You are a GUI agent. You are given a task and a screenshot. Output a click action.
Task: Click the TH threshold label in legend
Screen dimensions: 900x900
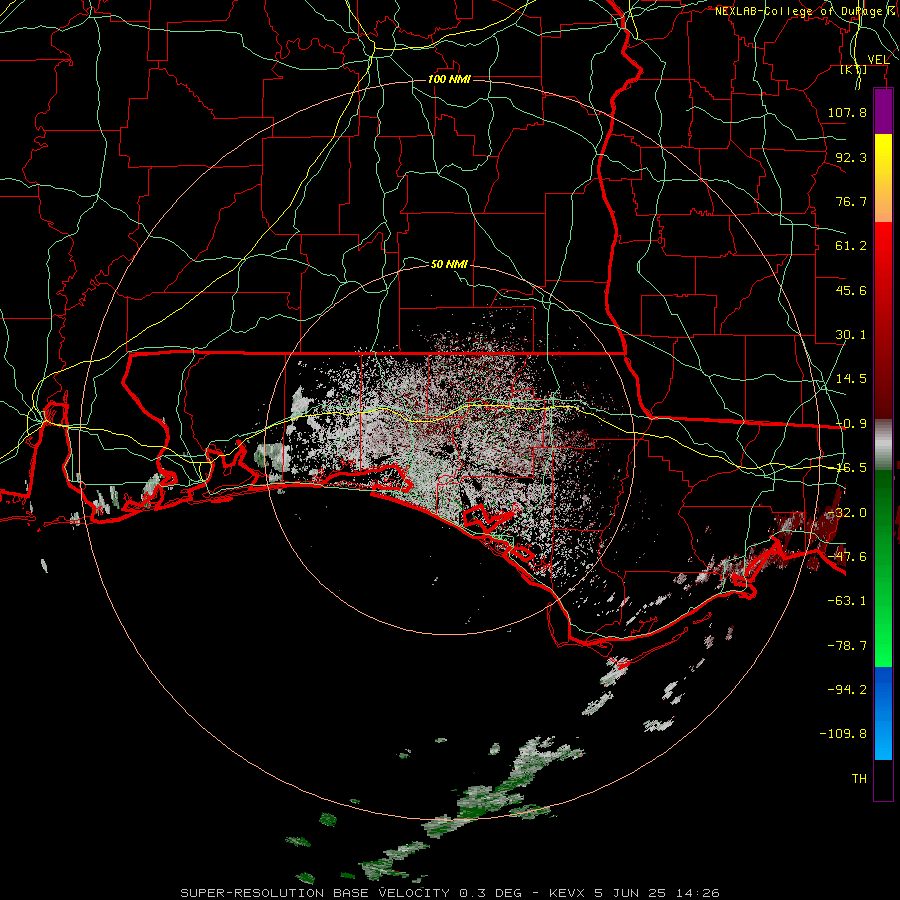(859, 779)
